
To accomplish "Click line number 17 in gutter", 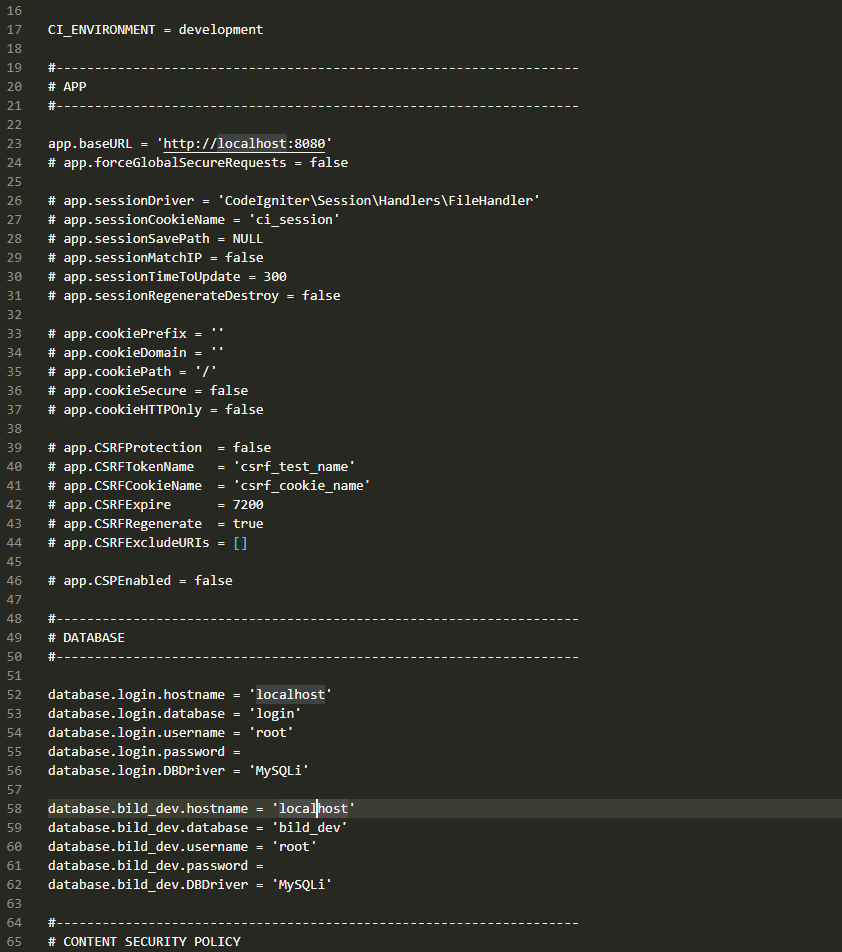I will coord(14,30).
